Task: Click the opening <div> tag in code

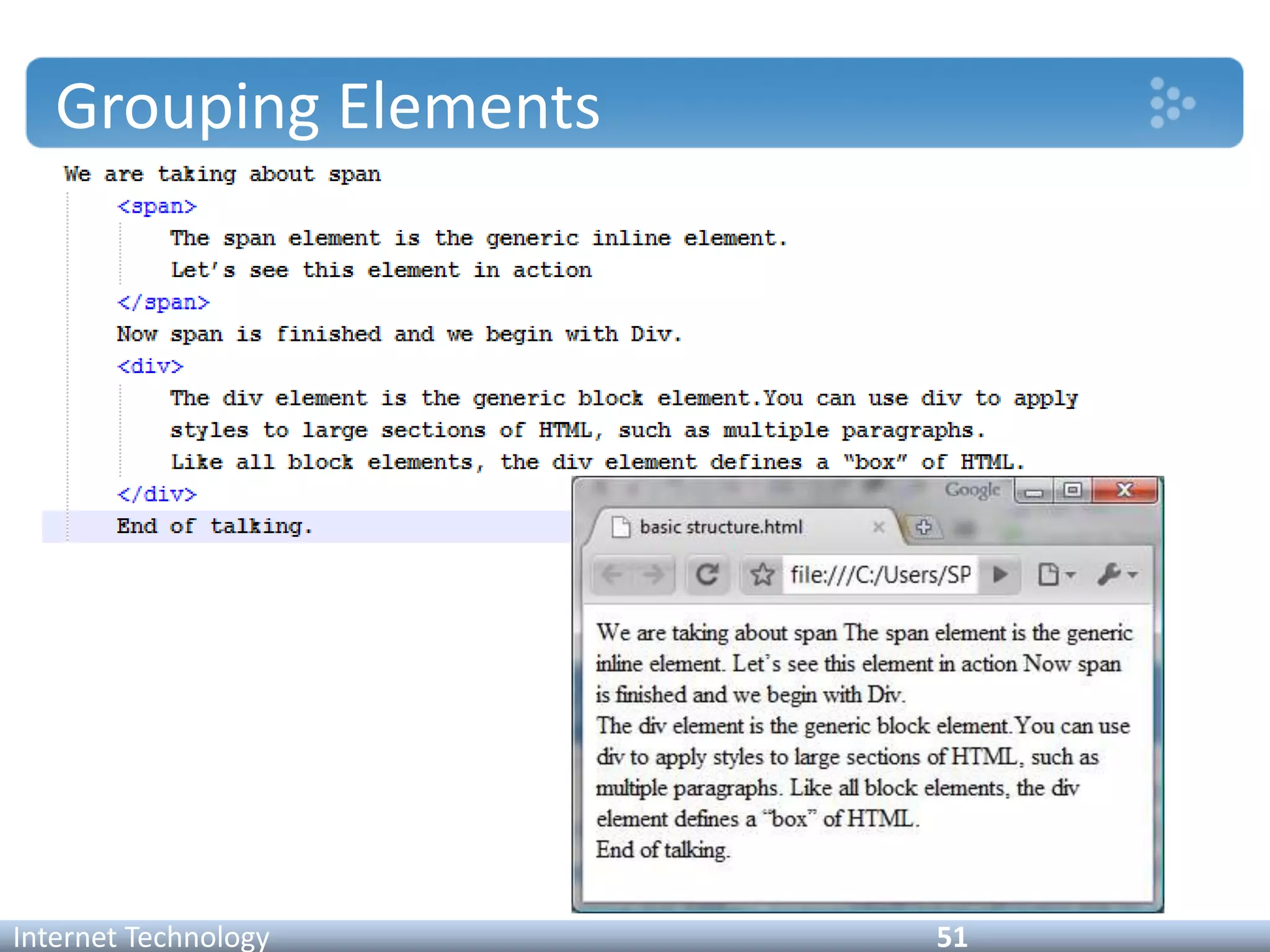Action: (151, 366)
